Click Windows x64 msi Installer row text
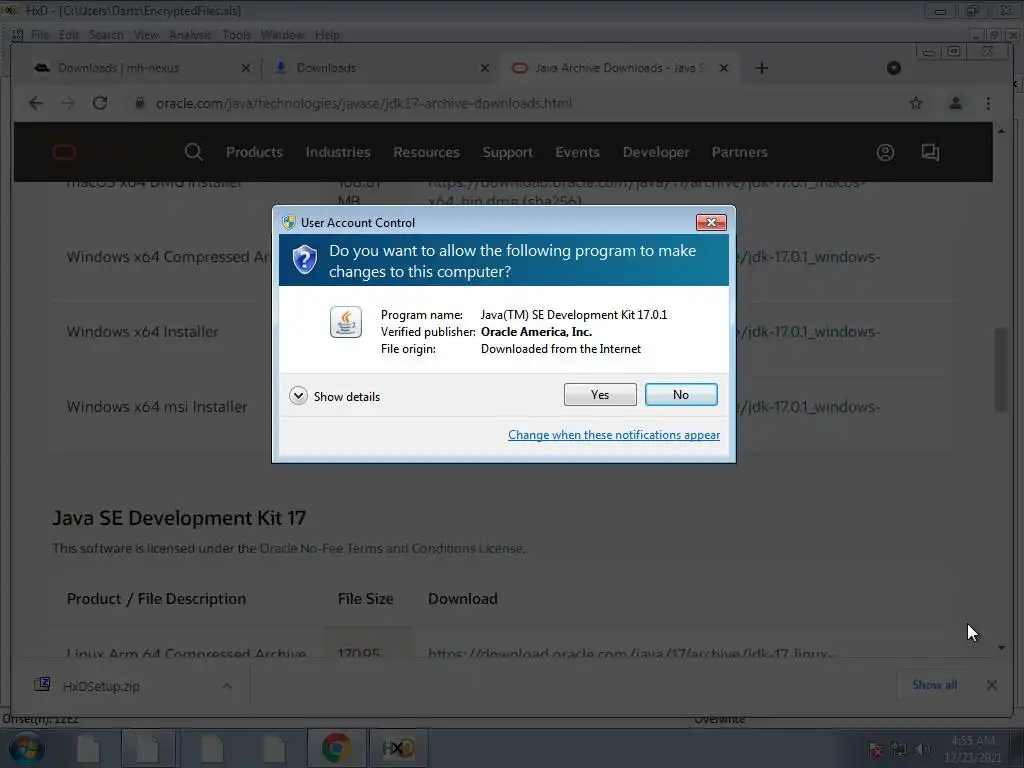1024x768 pixels. [157, 407]
